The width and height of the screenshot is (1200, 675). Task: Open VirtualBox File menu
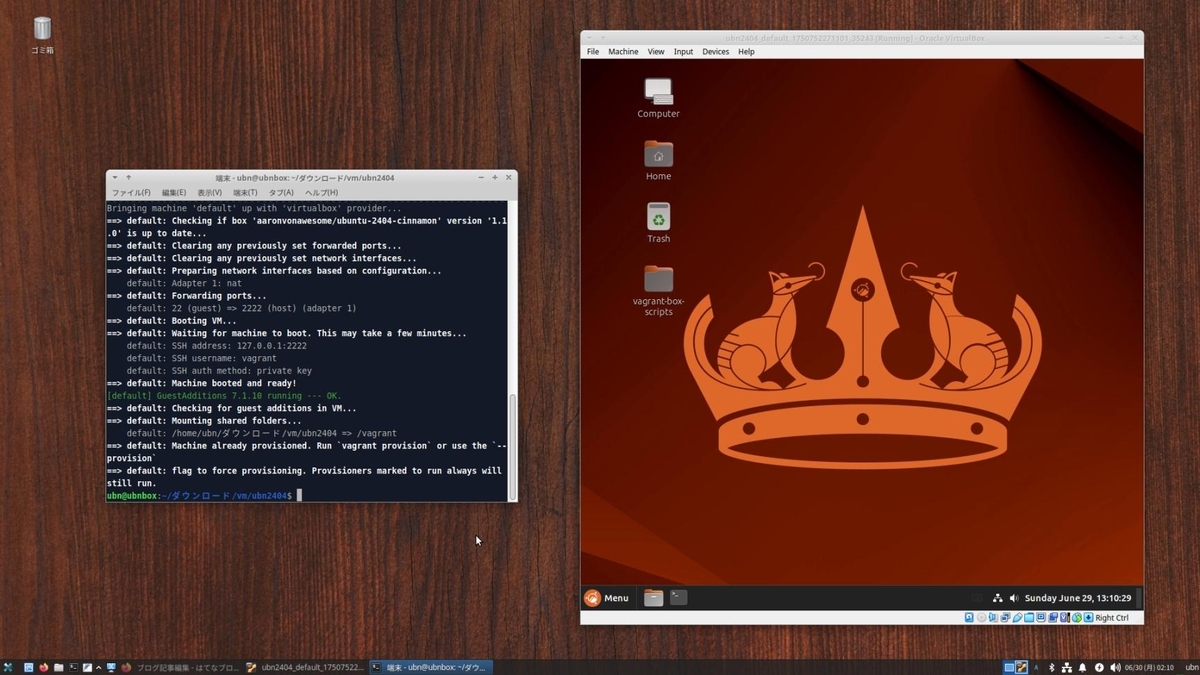[x=593, y=52]
